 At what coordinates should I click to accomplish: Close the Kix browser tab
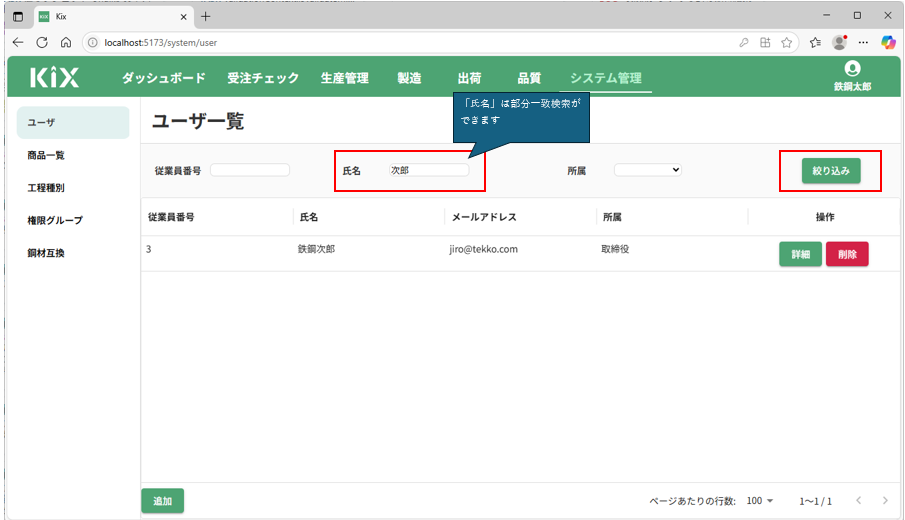184,17
